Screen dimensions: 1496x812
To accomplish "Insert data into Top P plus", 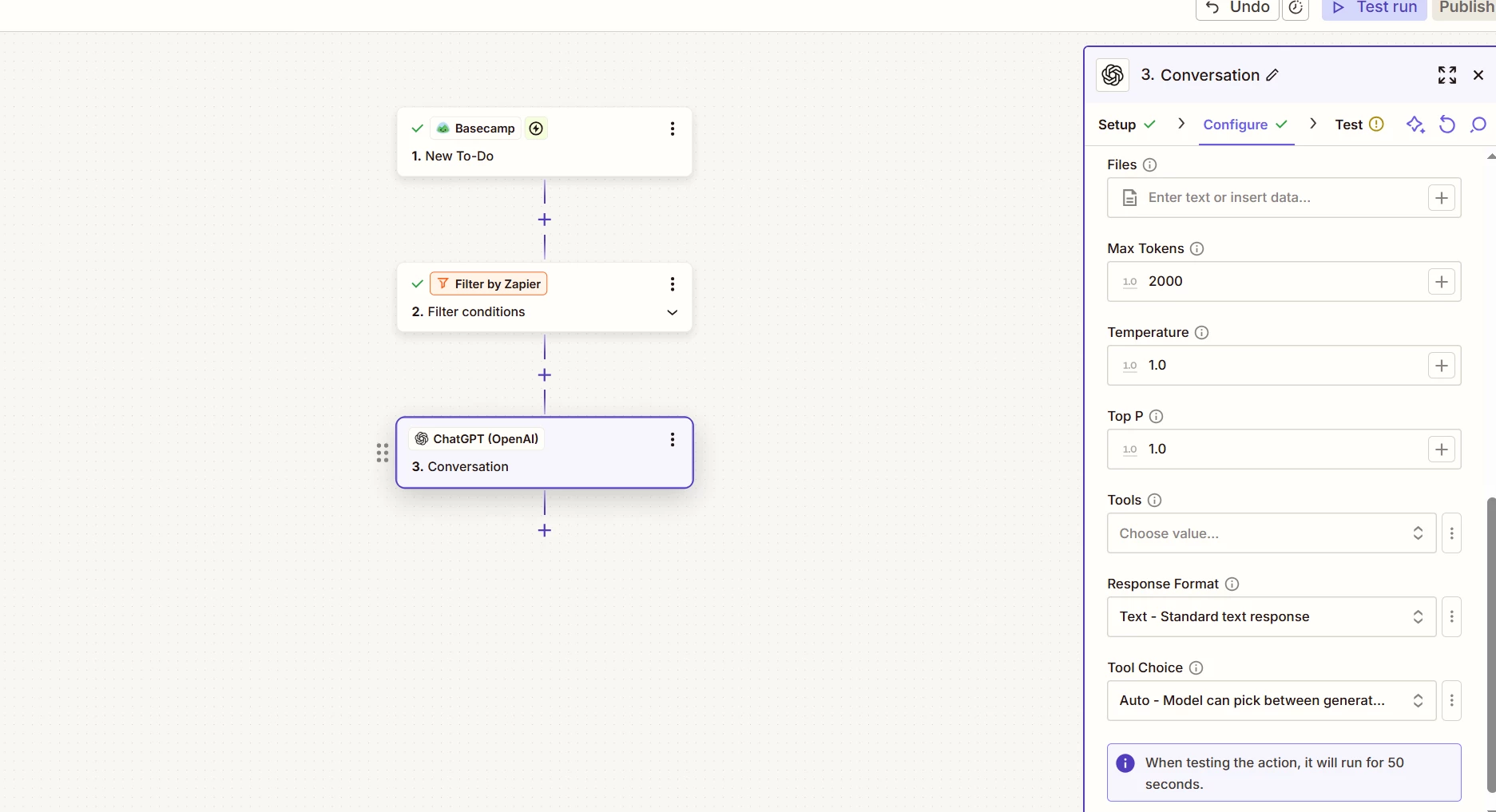I will point(1442,450).
